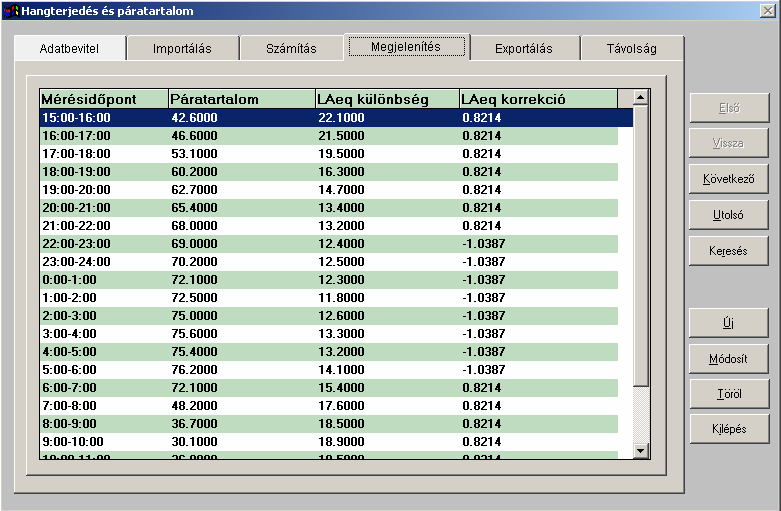781x511 pixels.
Task: Open the Importálás tab
Action: pyautogui.click(x=182, y=48)
